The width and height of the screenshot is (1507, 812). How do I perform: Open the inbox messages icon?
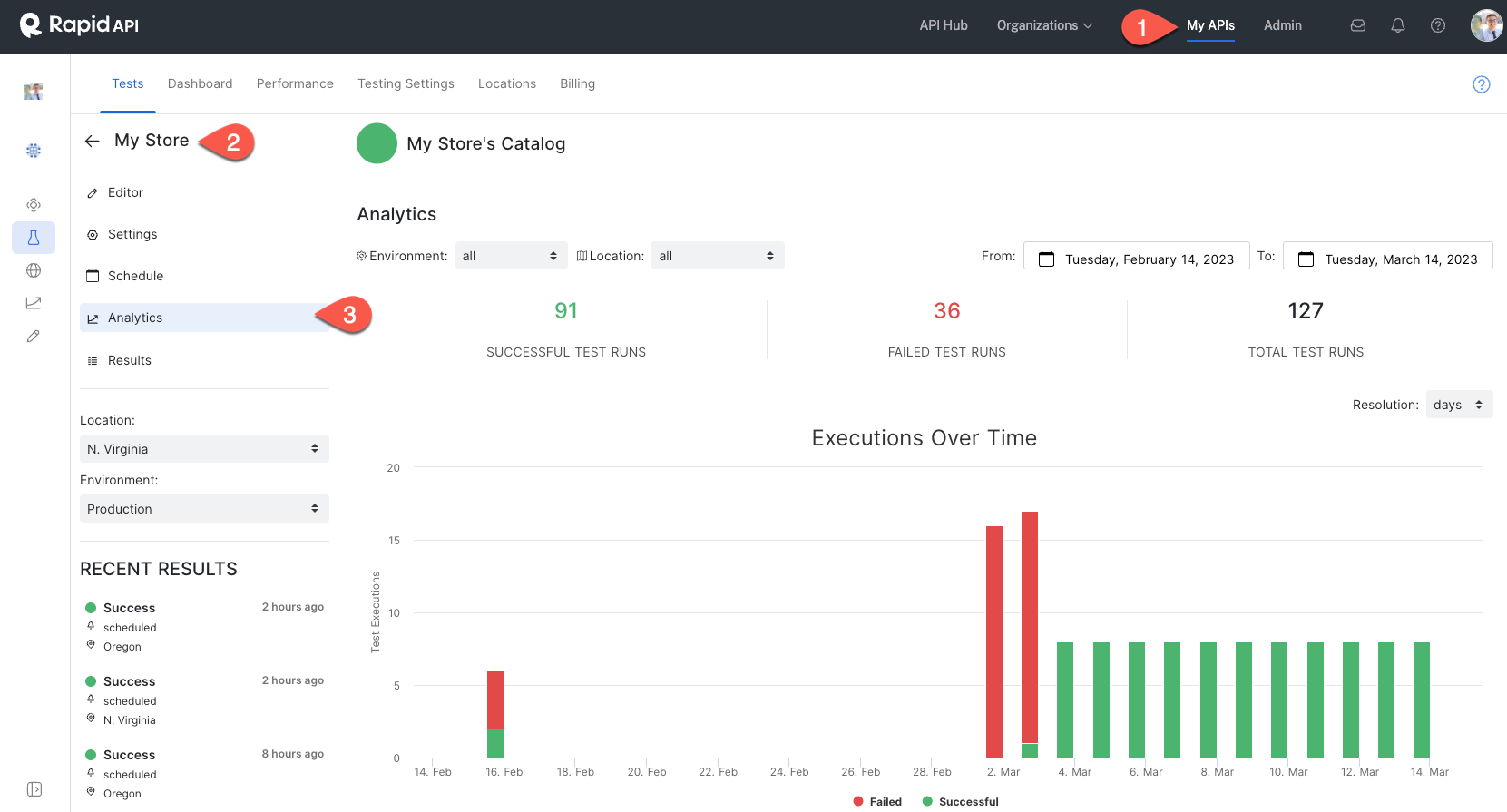pyautogui.click(x=1358, y=25)
